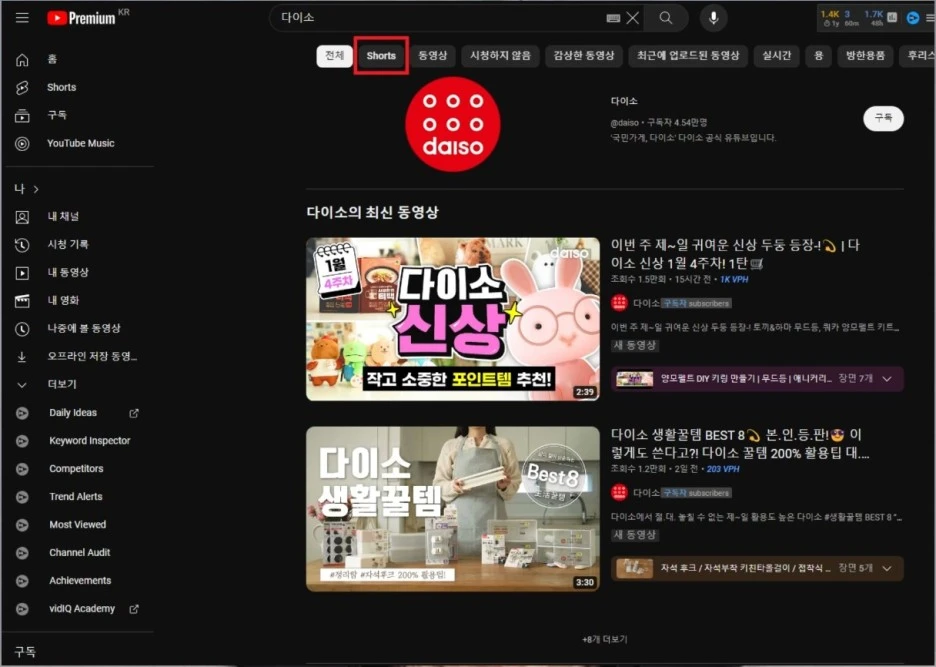The image size is (936, 667).
Task: Expand the 나 (You) section chevron
Action: point(36,189)
